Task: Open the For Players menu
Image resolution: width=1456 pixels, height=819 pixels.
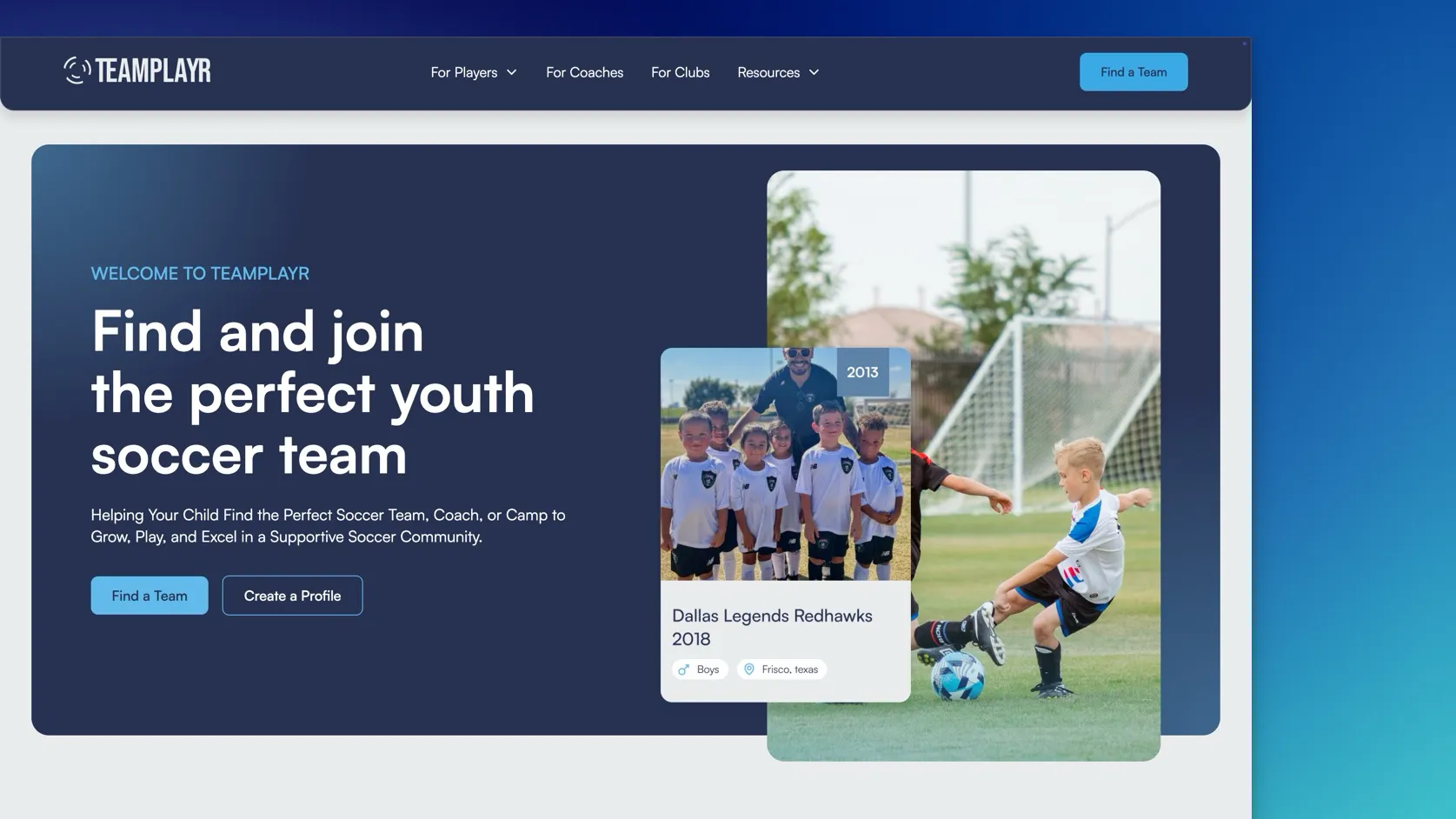Action: (474, 72)
